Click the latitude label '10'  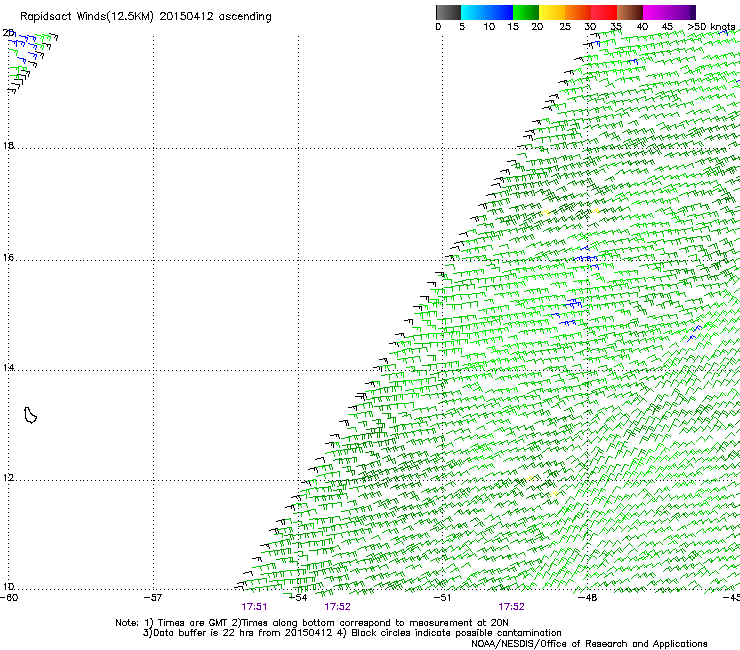click(8, 586)
